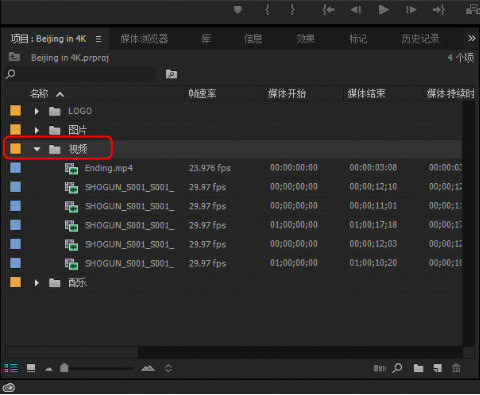Select SHOGUN clip ending at 01;00;17;18

click(129, 226)
